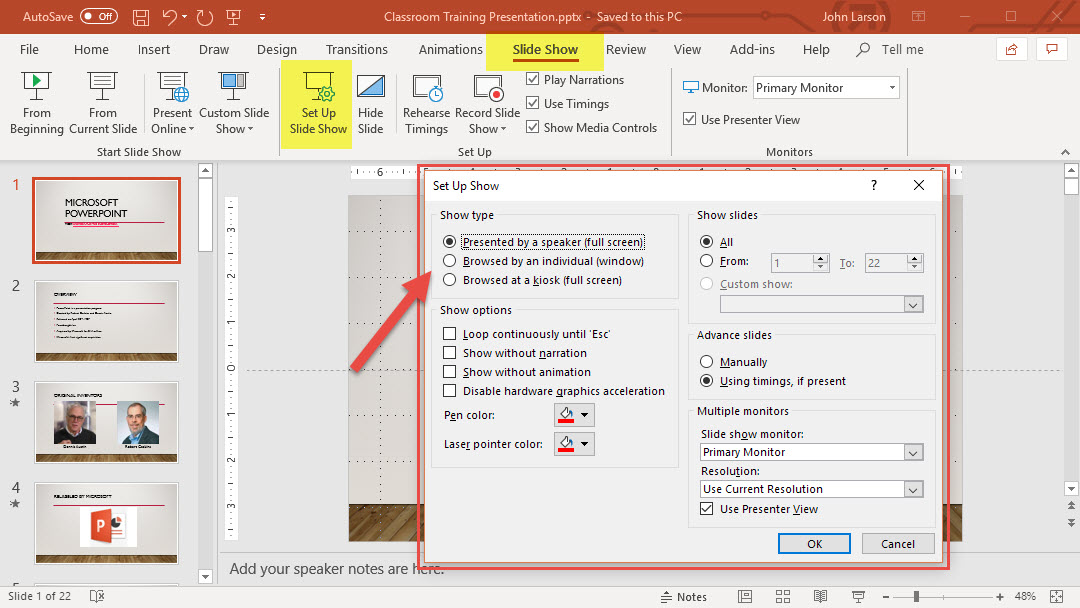Image resolution: width=1080 pixels, height=608 pixels.
Task: Confirm dialog with OK button
Action: pyautogui.click(x=814, y=543)
